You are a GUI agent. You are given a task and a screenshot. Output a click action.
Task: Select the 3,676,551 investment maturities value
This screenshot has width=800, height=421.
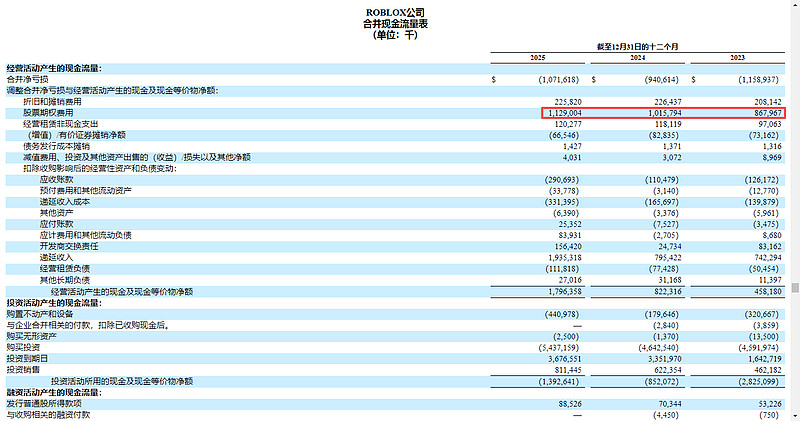565,359
